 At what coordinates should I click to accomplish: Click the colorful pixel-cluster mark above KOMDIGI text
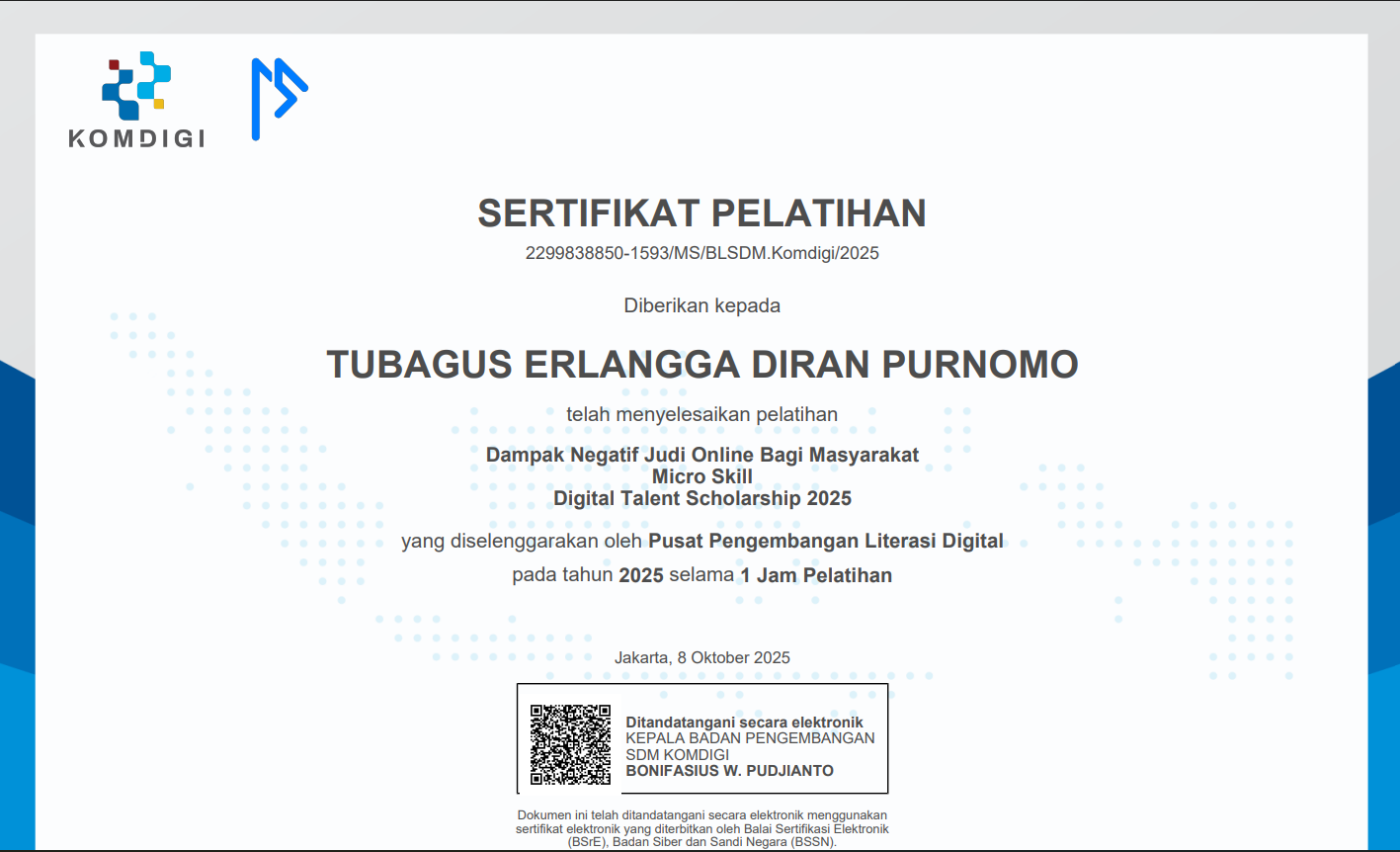(x=136, y=89)
